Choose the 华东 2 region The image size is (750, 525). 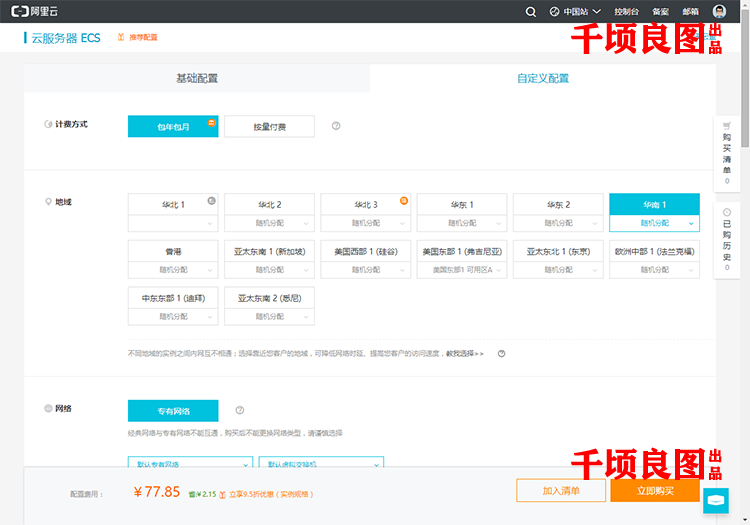point(558,204)
